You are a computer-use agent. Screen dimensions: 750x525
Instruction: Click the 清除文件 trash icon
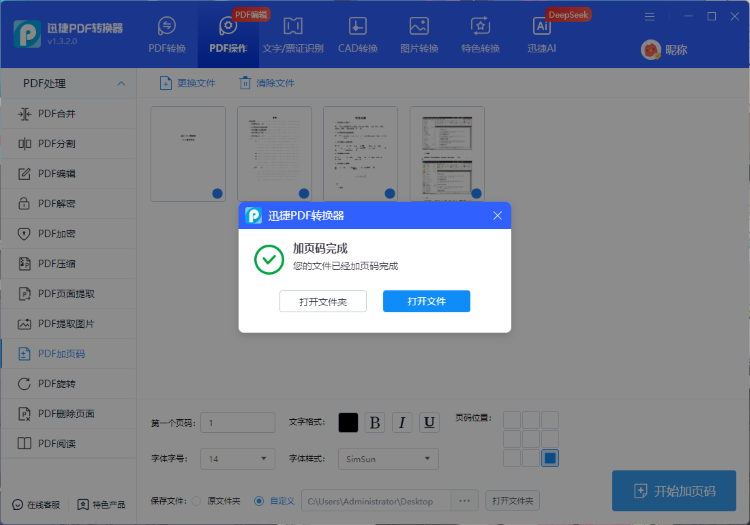[245, 83]
